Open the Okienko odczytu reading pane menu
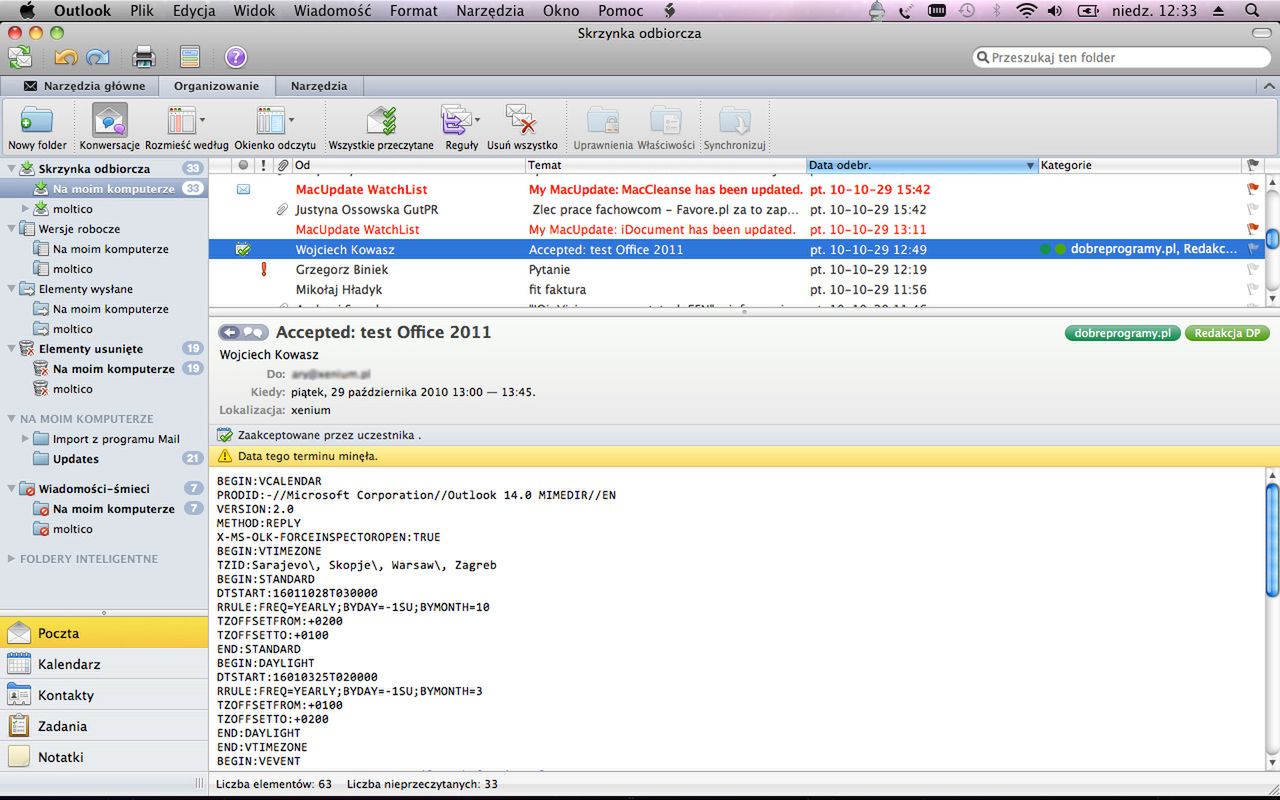 pyautogui.click(x=275, y=127)
